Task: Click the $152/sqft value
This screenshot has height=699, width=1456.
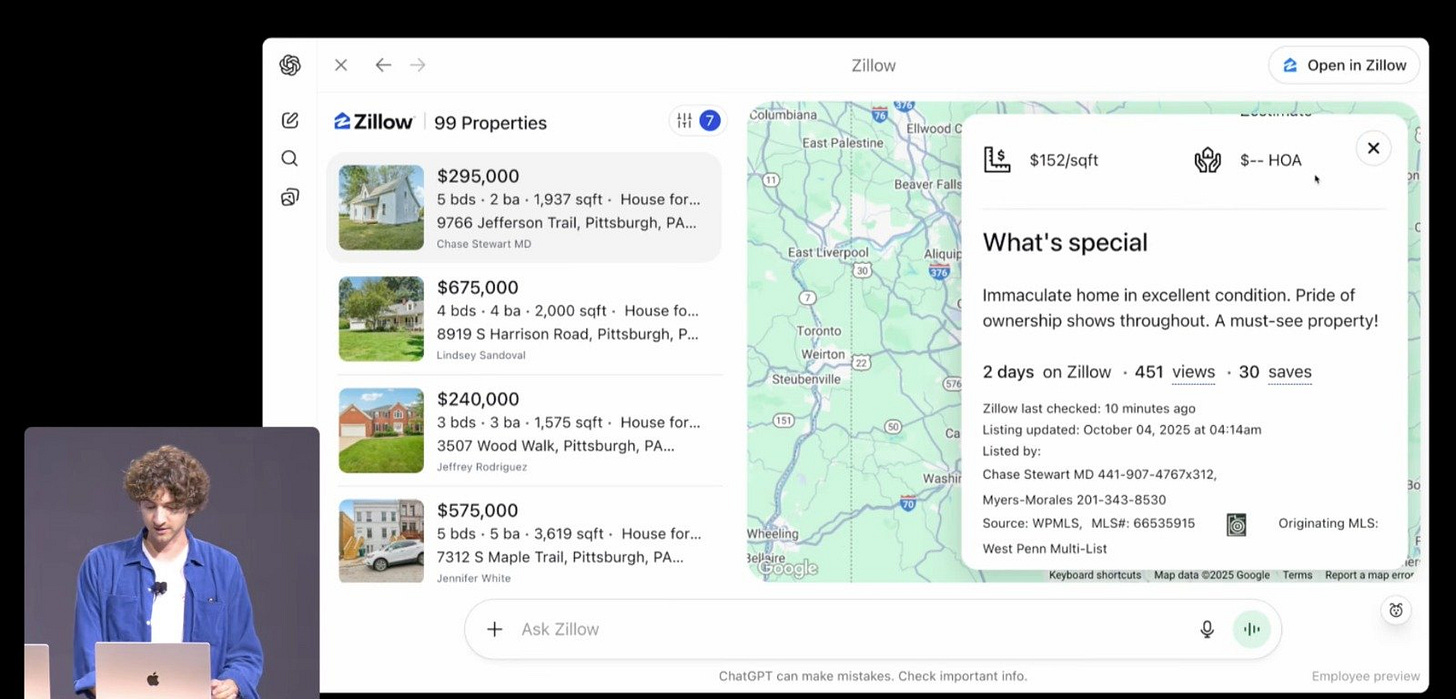Action: point(1064,160)
